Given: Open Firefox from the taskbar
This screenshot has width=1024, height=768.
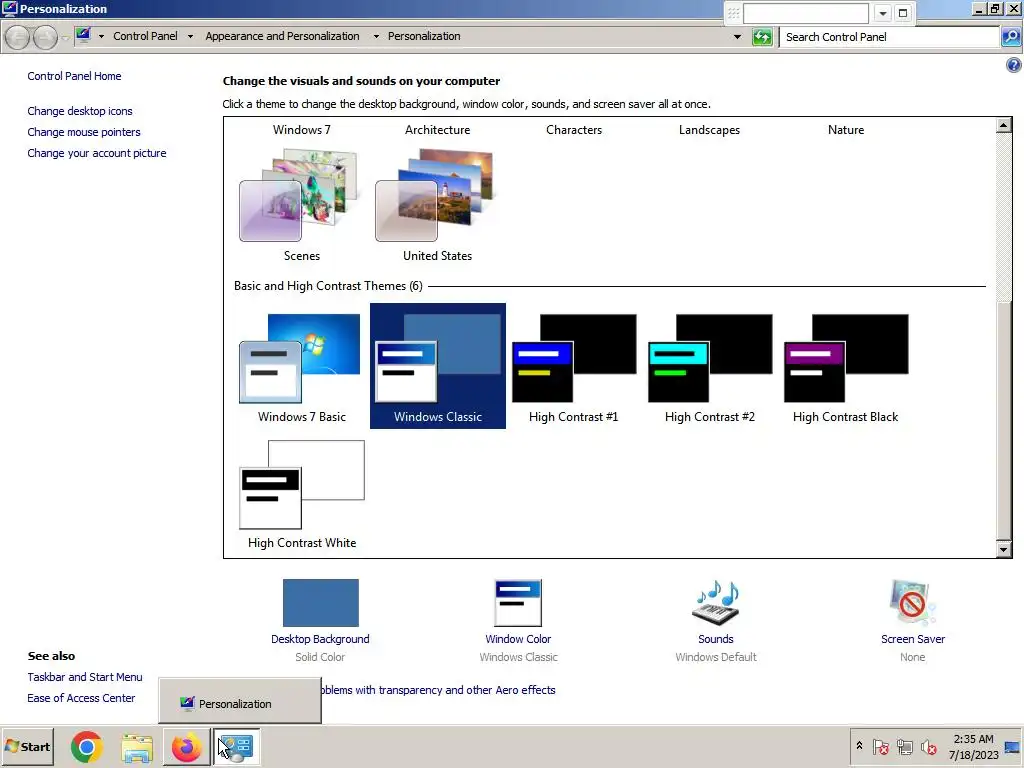Looking at the screenshot, I should 186,747.
